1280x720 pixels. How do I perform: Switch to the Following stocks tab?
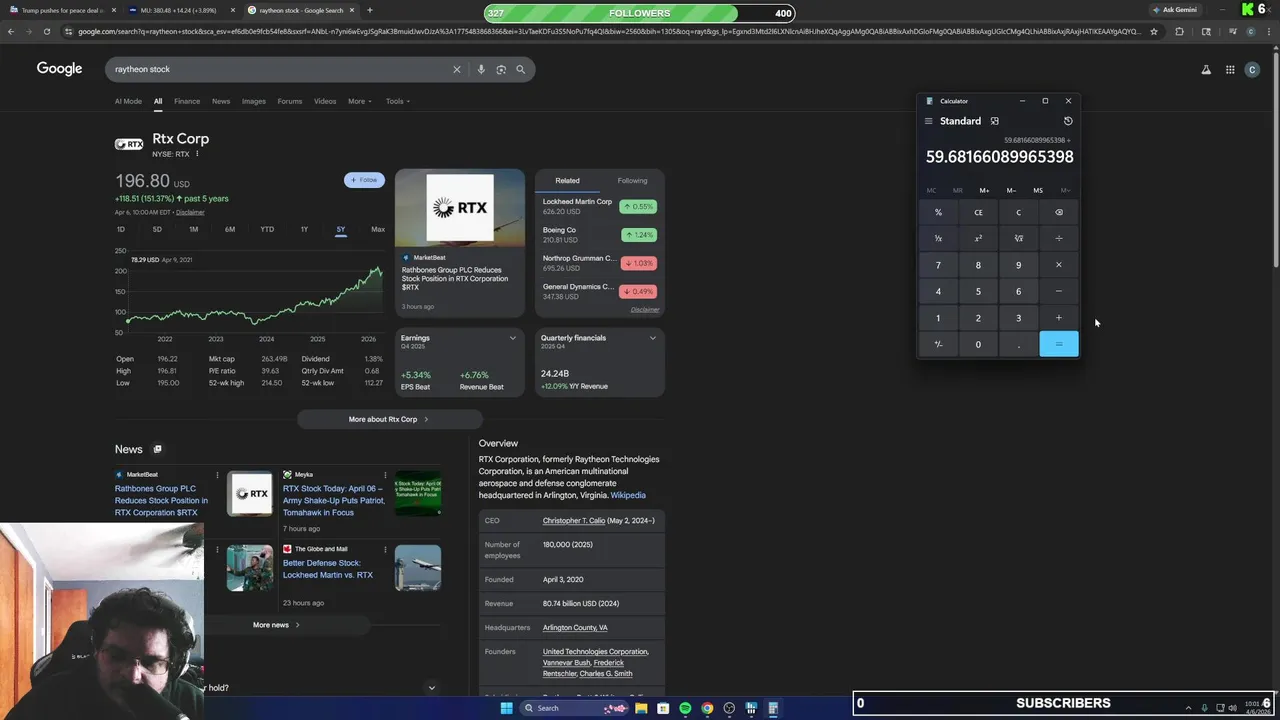[x=632, y=181]
